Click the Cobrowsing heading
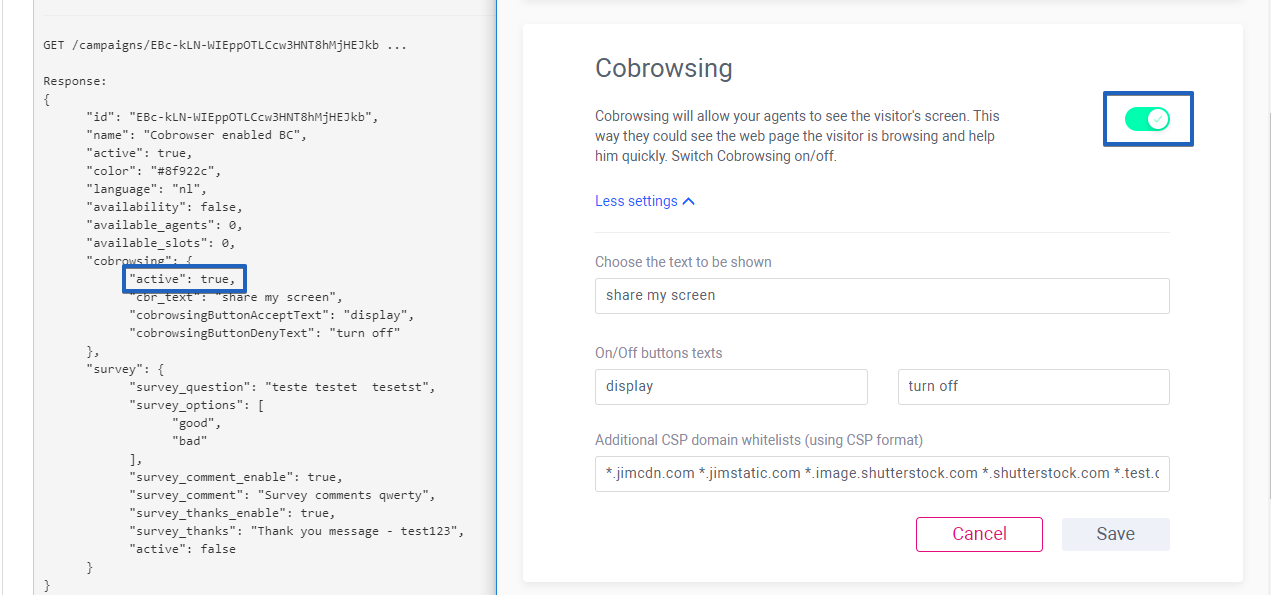Screen dimensions: 1271x595 (x=663, y=68)
